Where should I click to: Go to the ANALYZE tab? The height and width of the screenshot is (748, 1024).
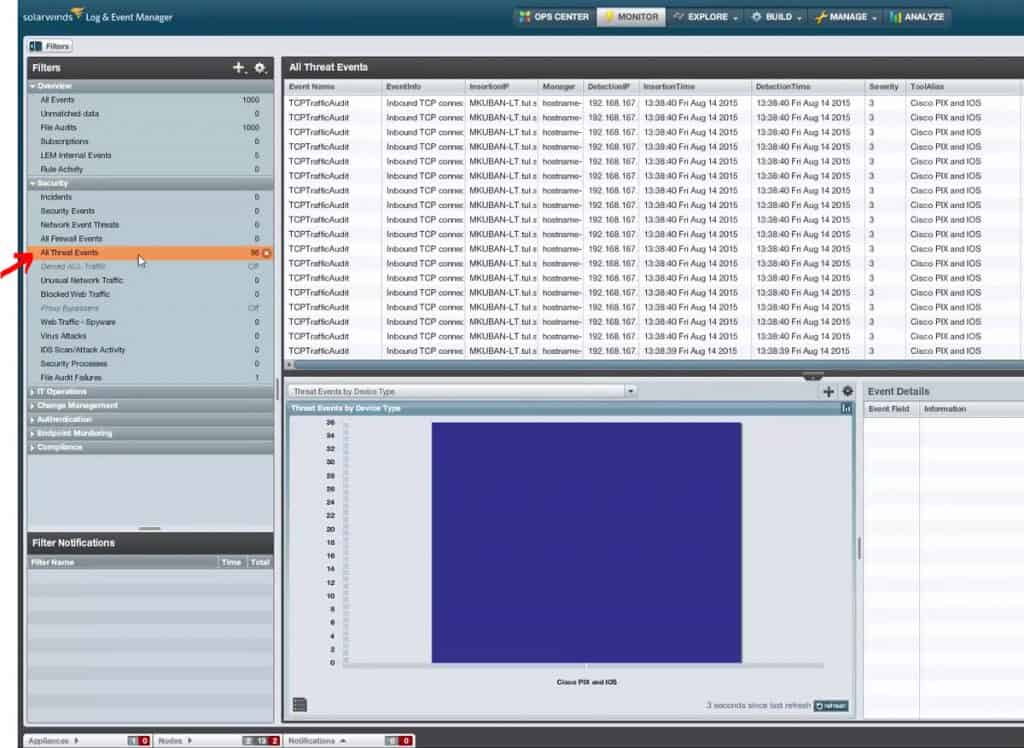pyautogui.click(x=918, y=17)
